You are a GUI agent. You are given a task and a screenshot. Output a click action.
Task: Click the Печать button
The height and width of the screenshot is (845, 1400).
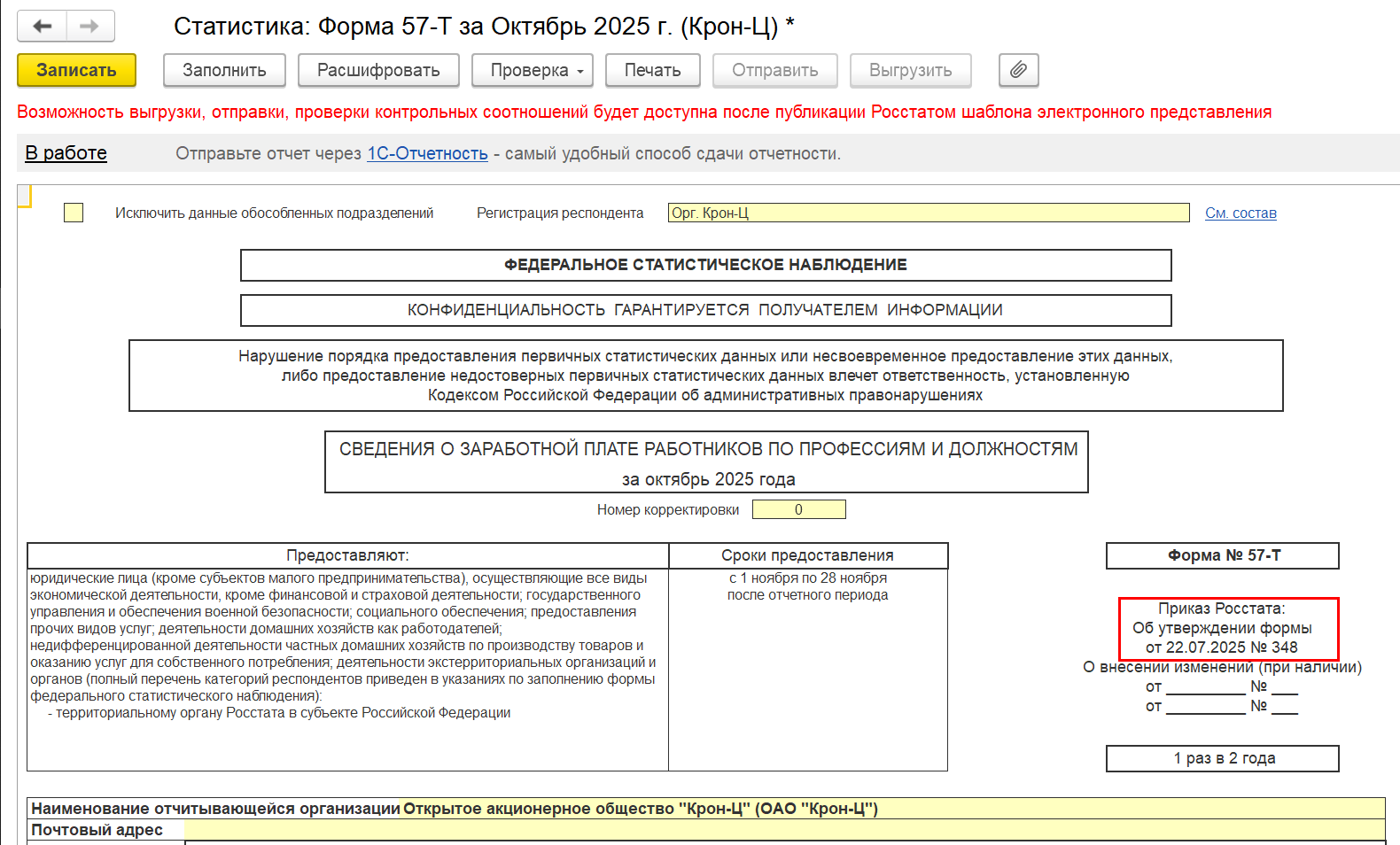[x=653, y=70]
